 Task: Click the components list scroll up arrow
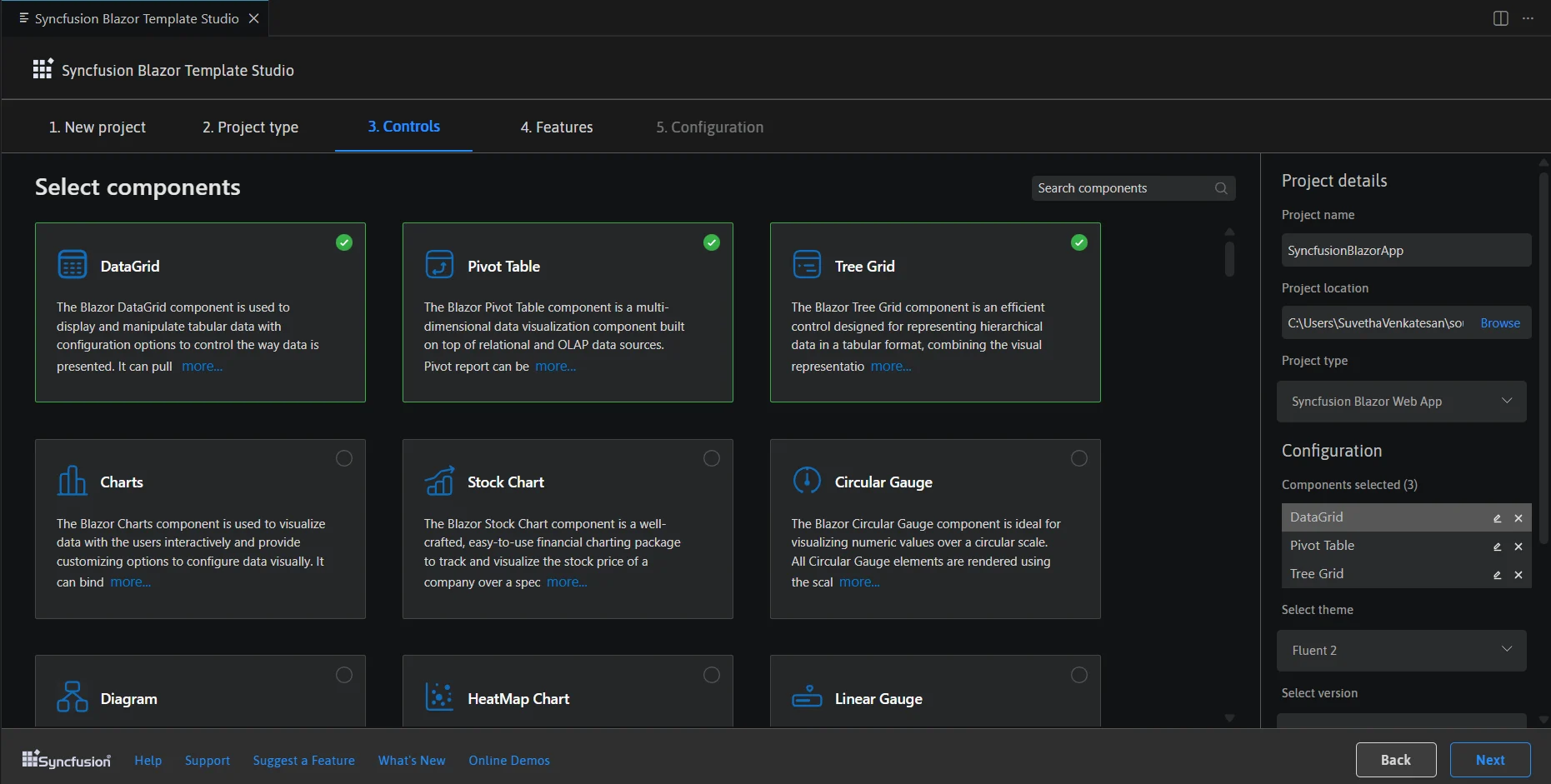1229,232
